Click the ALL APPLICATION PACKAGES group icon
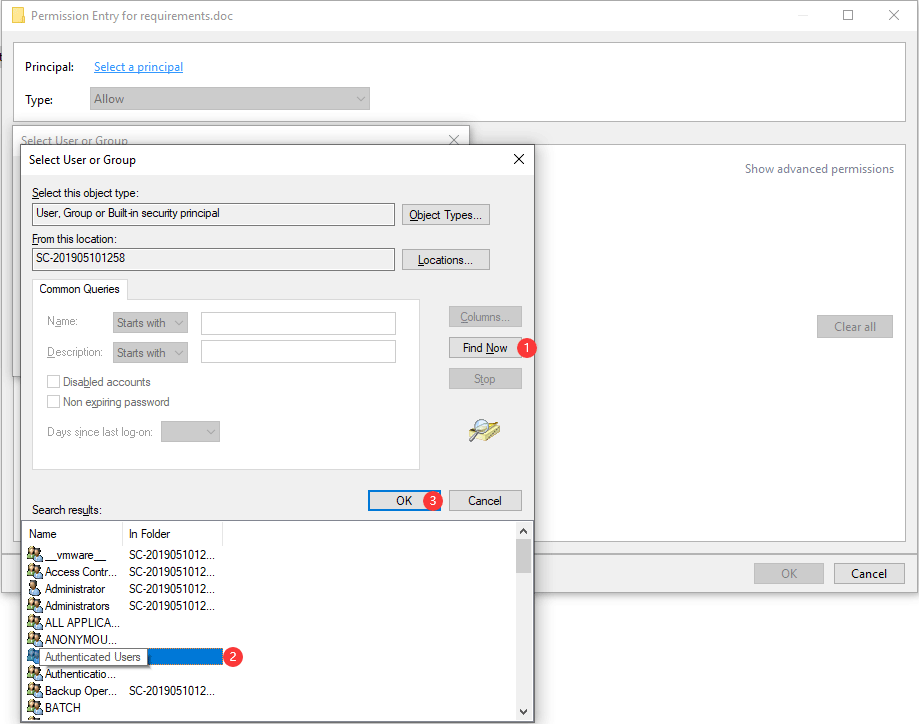919x724 pixels. [35, 622]
